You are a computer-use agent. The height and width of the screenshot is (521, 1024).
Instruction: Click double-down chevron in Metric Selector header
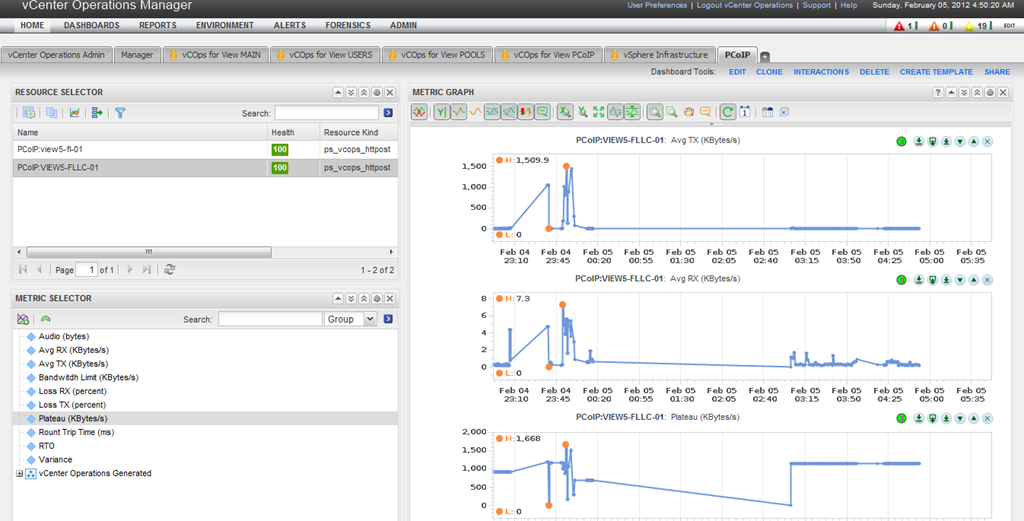click(351, 298)
